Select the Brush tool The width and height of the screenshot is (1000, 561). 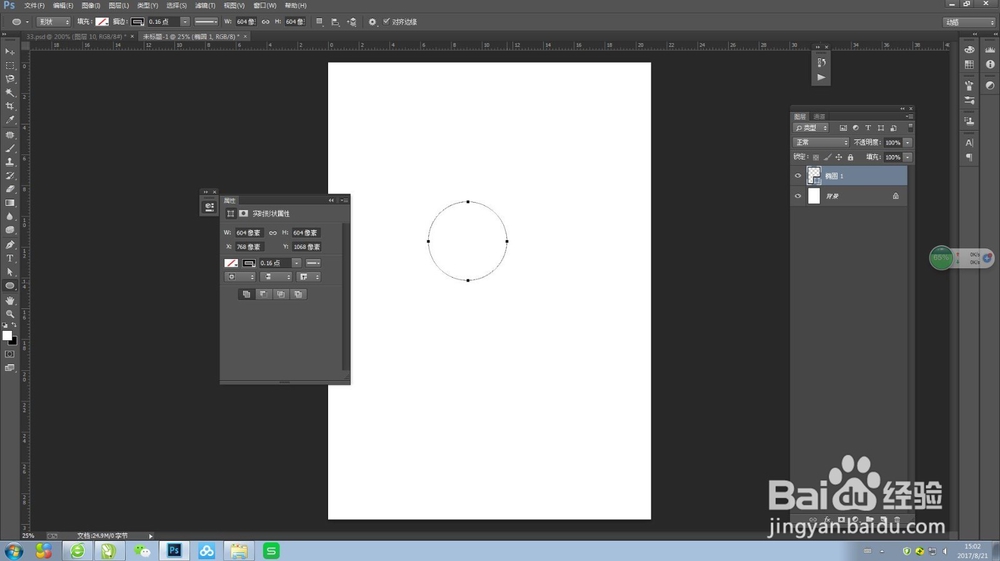tap(10, 149)
